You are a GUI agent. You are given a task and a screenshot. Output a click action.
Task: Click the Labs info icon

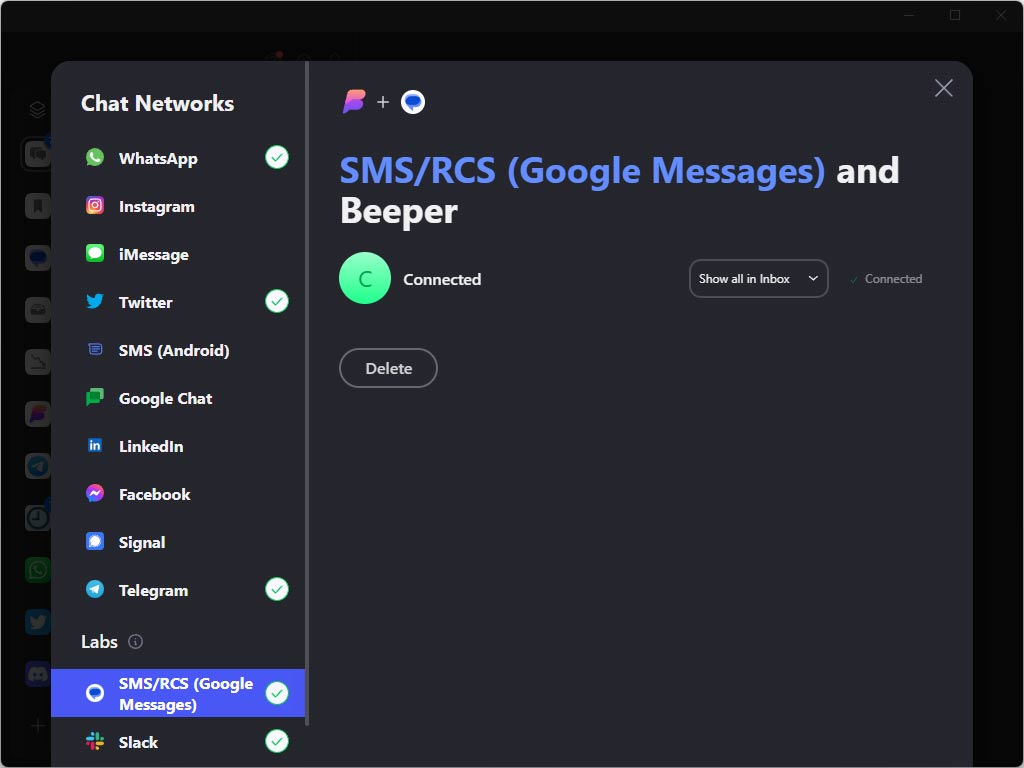click(136, 642)
